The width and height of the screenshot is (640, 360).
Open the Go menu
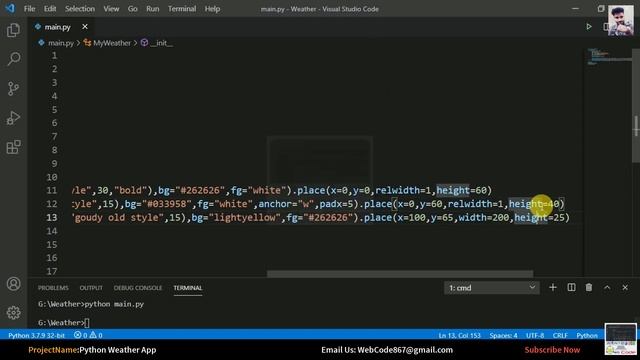pyautogui.click(x=133, y=9)
